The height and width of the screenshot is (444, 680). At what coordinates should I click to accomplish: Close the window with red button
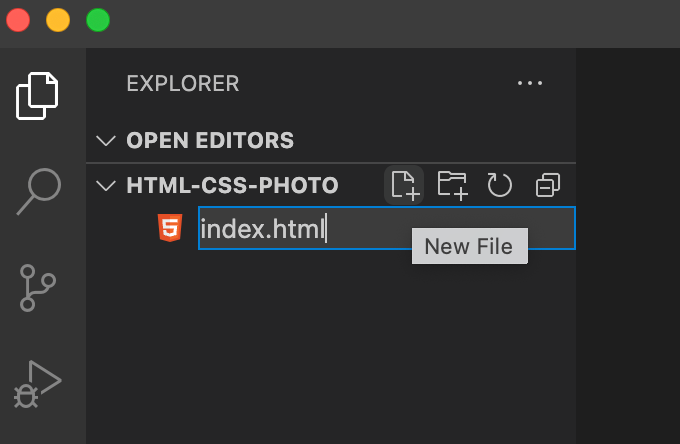tap(19, 20)
